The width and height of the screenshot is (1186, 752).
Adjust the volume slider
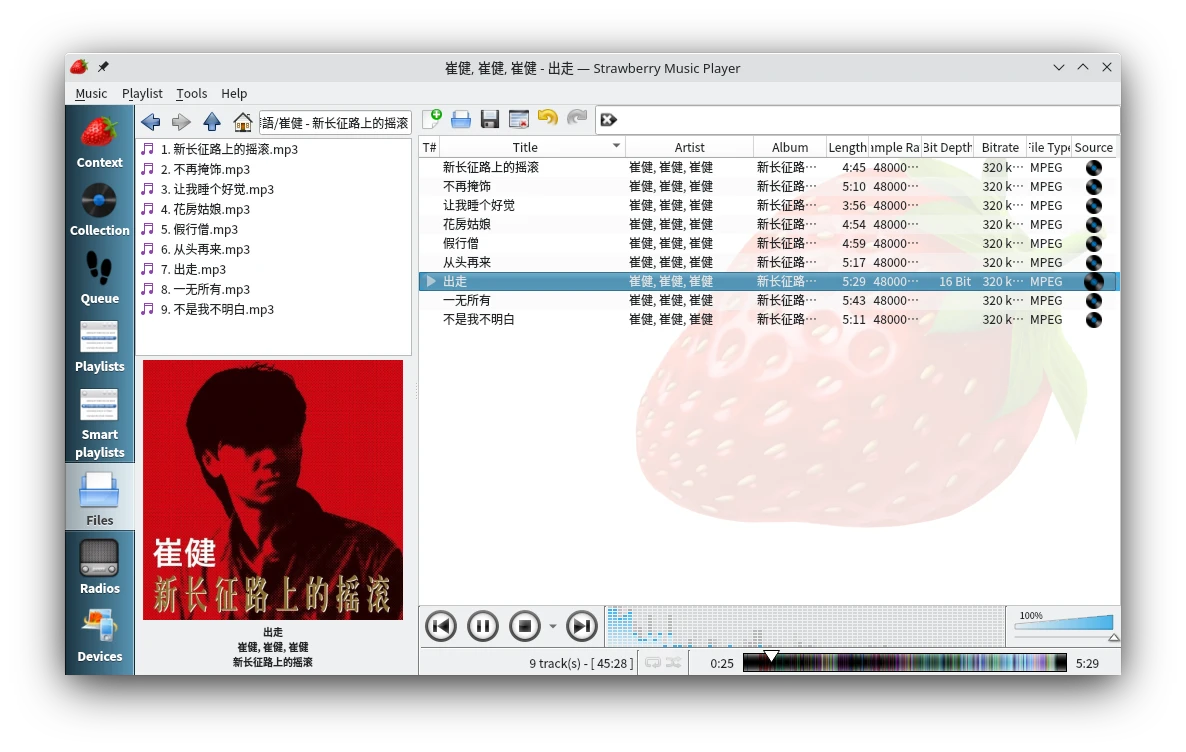pyautogui.click(x=1063, y=623)
